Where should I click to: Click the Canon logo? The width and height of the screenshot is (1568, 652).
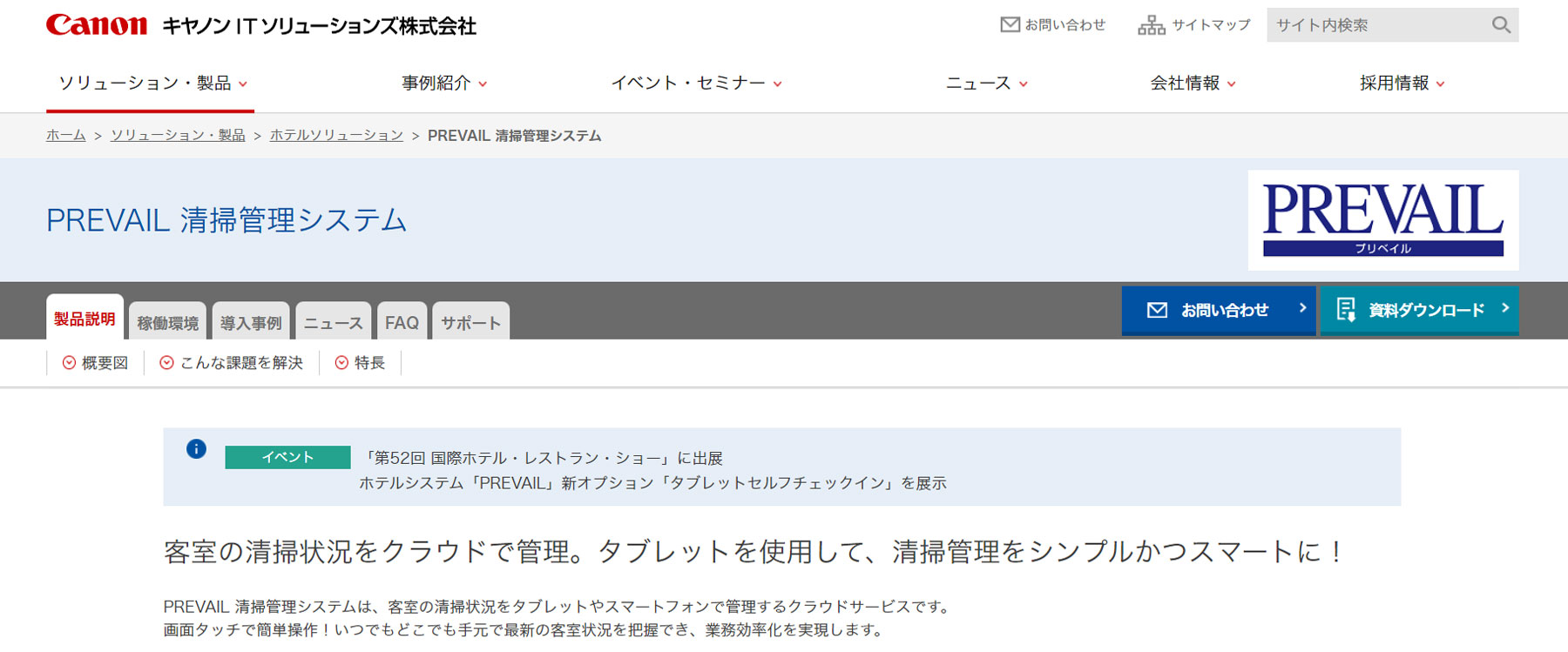(97, 24)
